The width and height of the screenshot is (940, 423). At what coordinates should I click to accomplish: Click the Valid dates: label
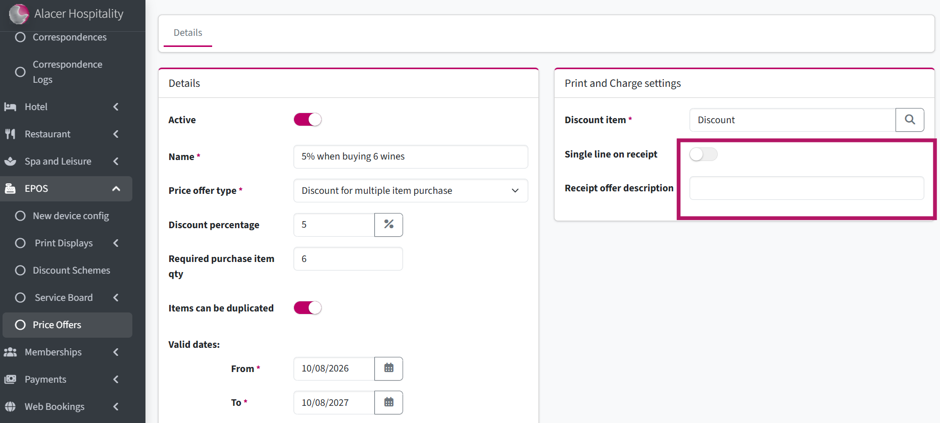tap(194, 345)
